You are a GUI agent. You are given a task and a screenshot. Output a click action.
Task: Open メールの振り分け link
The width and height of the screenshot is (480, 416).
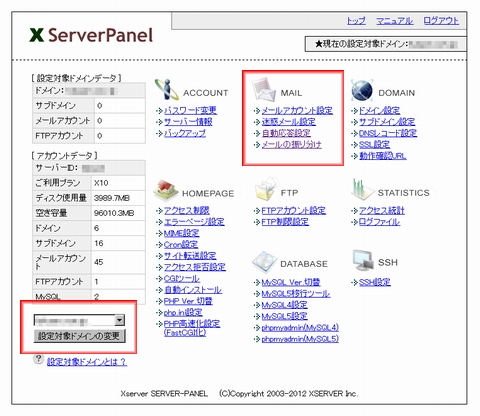point(292,144)
